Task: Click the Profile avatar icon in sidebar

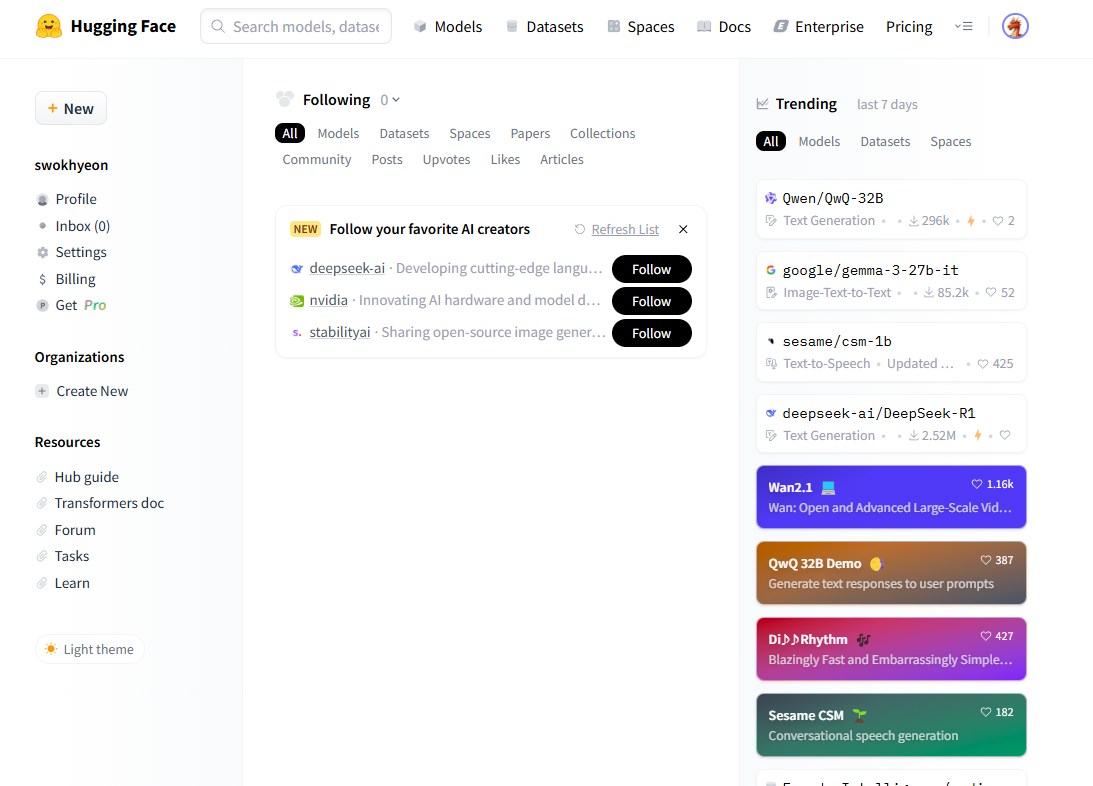Action: (43, 200)
